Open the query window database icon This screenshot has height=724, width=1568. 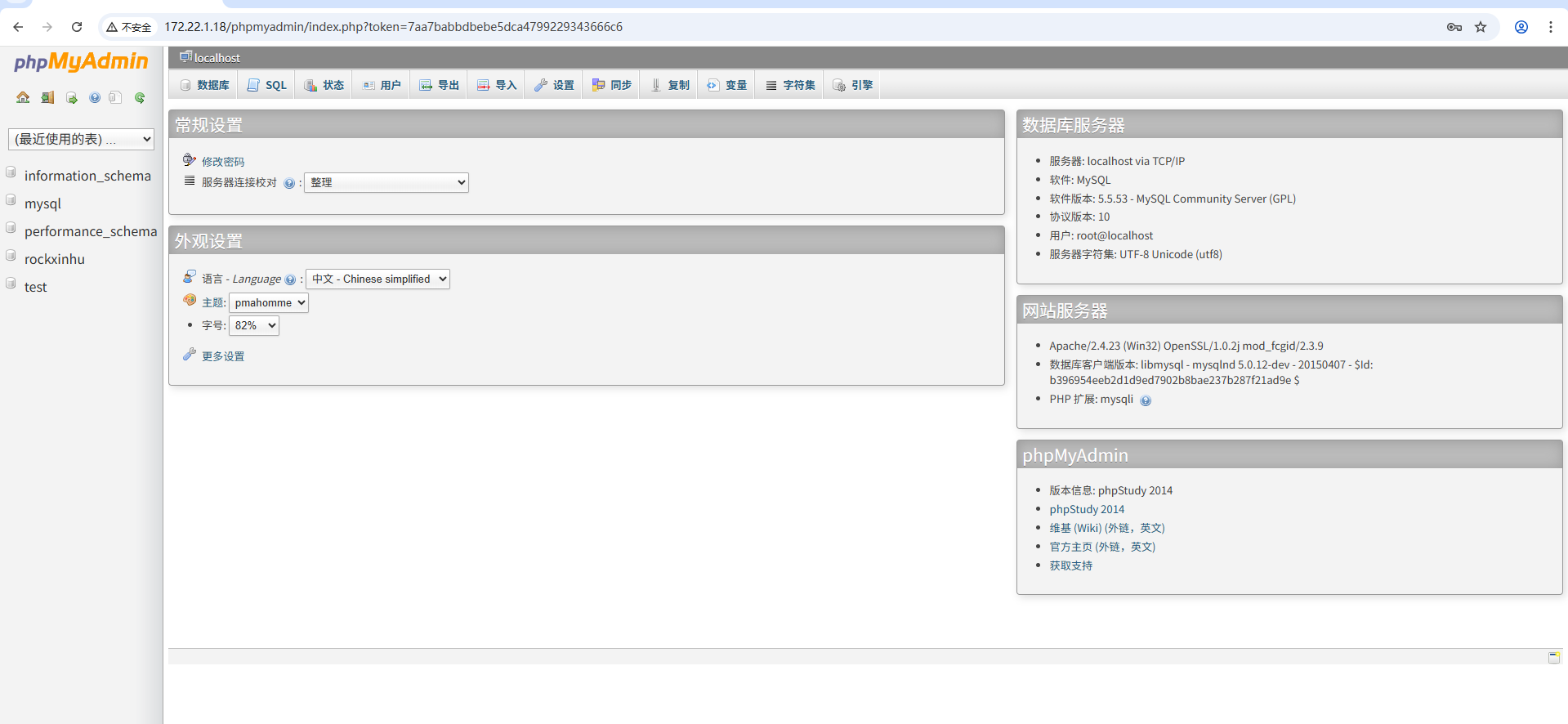pyautogui.click(x=72, y=98)
